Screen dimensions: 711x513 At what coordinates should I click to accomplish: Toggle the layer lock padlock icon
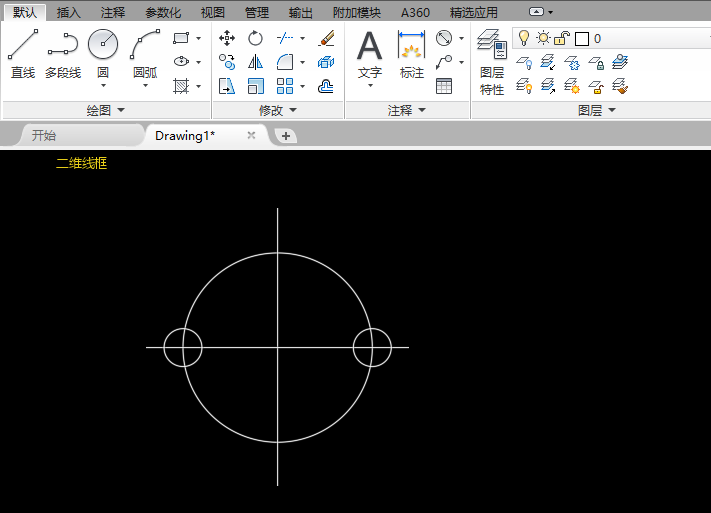(x=562, y=38)
